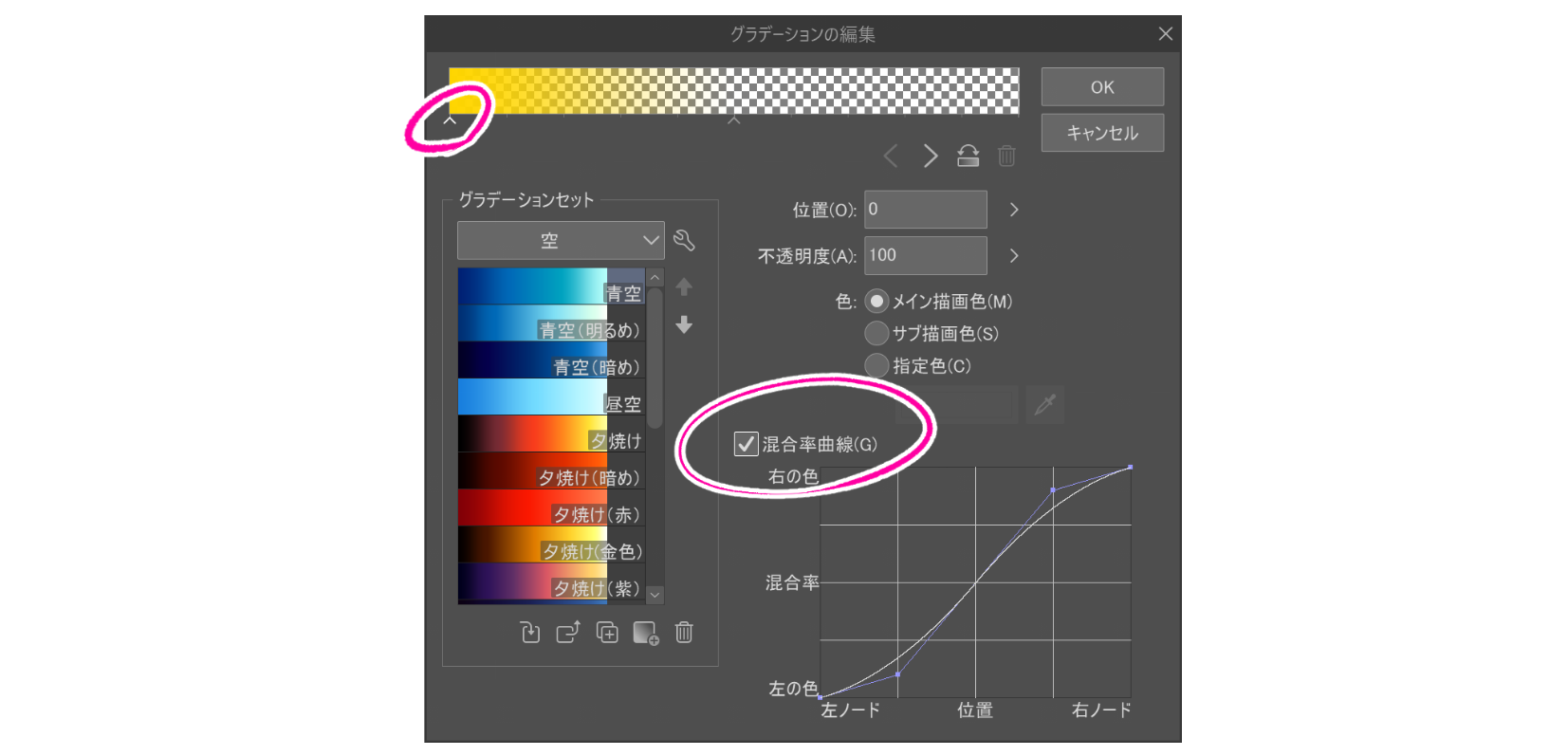Click the wrench icon beside the gradient set dropdown
Screen dimensions: 1568x756
[x=684, y=241]
